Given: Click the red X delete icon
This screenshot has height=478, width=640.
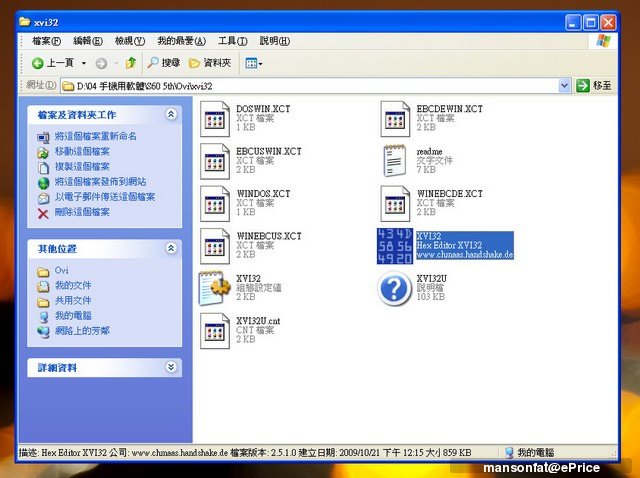Looking at the screenshot, I should [43, 213].
